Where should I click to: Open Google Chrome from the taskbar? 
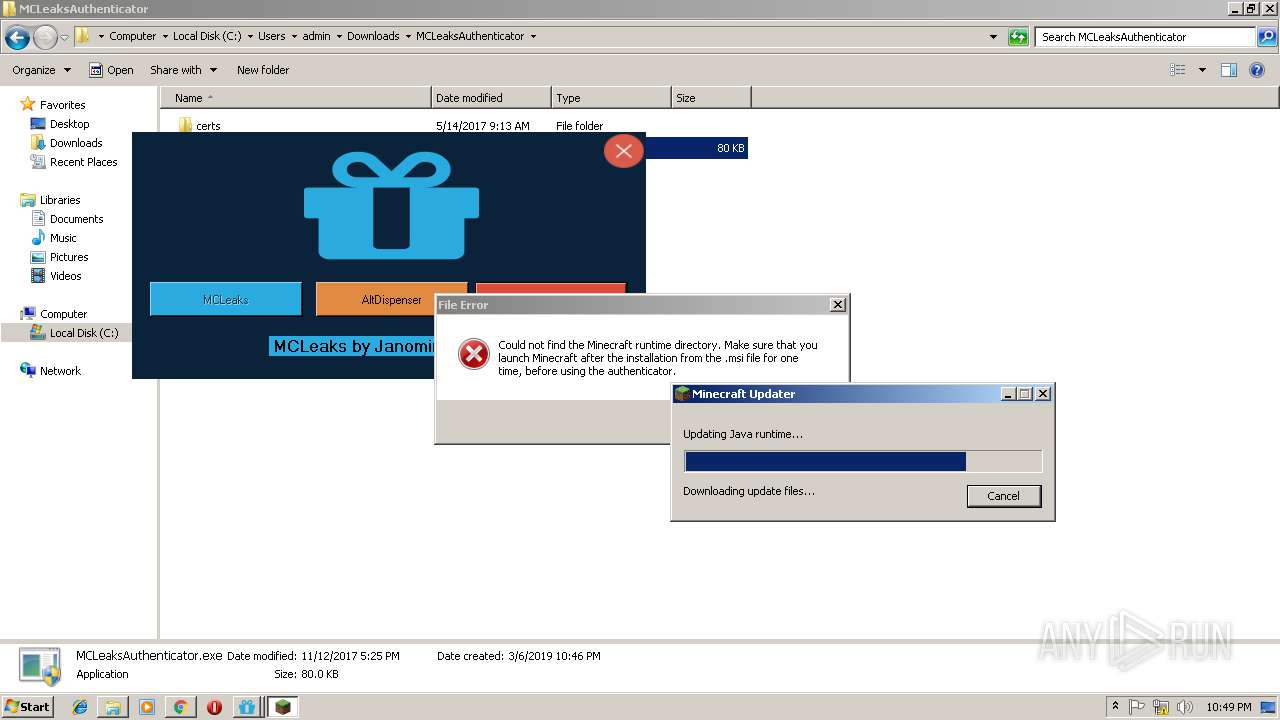click(180, 707)
